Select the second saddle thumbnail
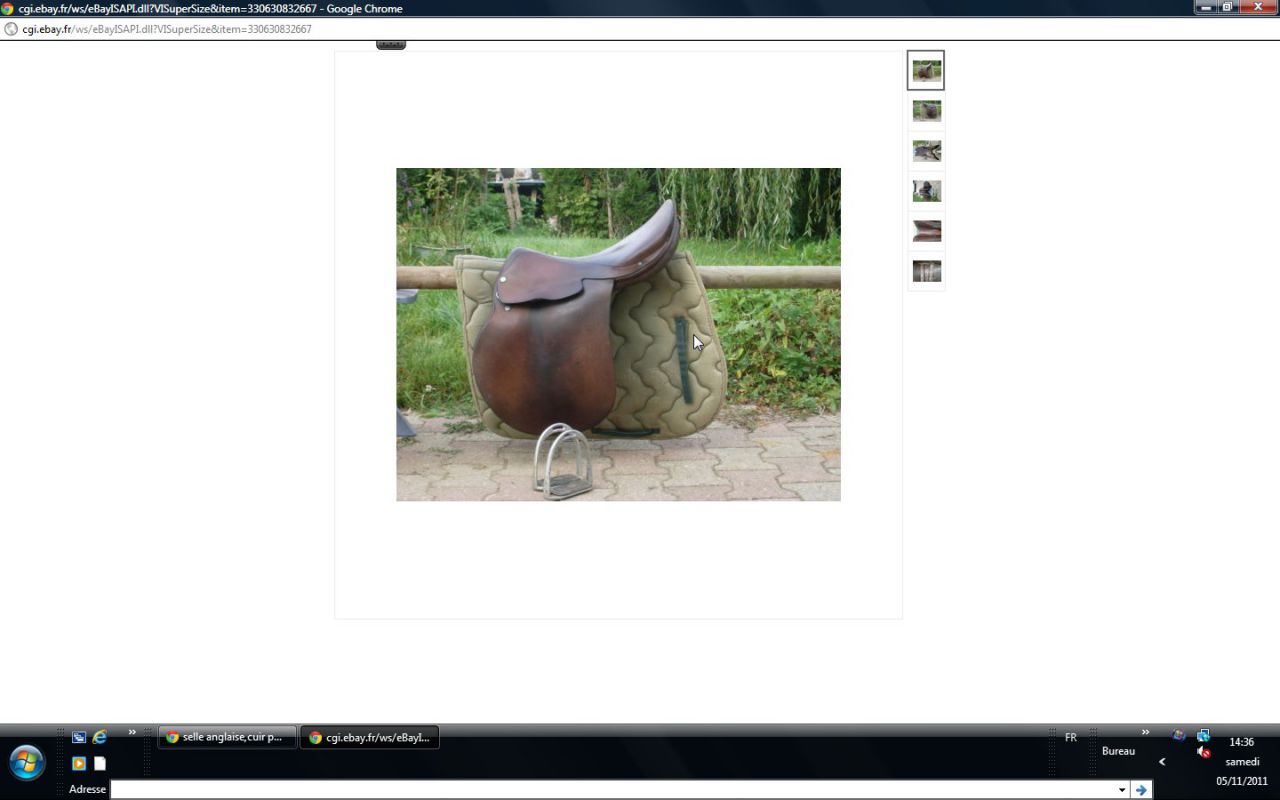This screenshot has height=800, width=1280. coord(926,111)
